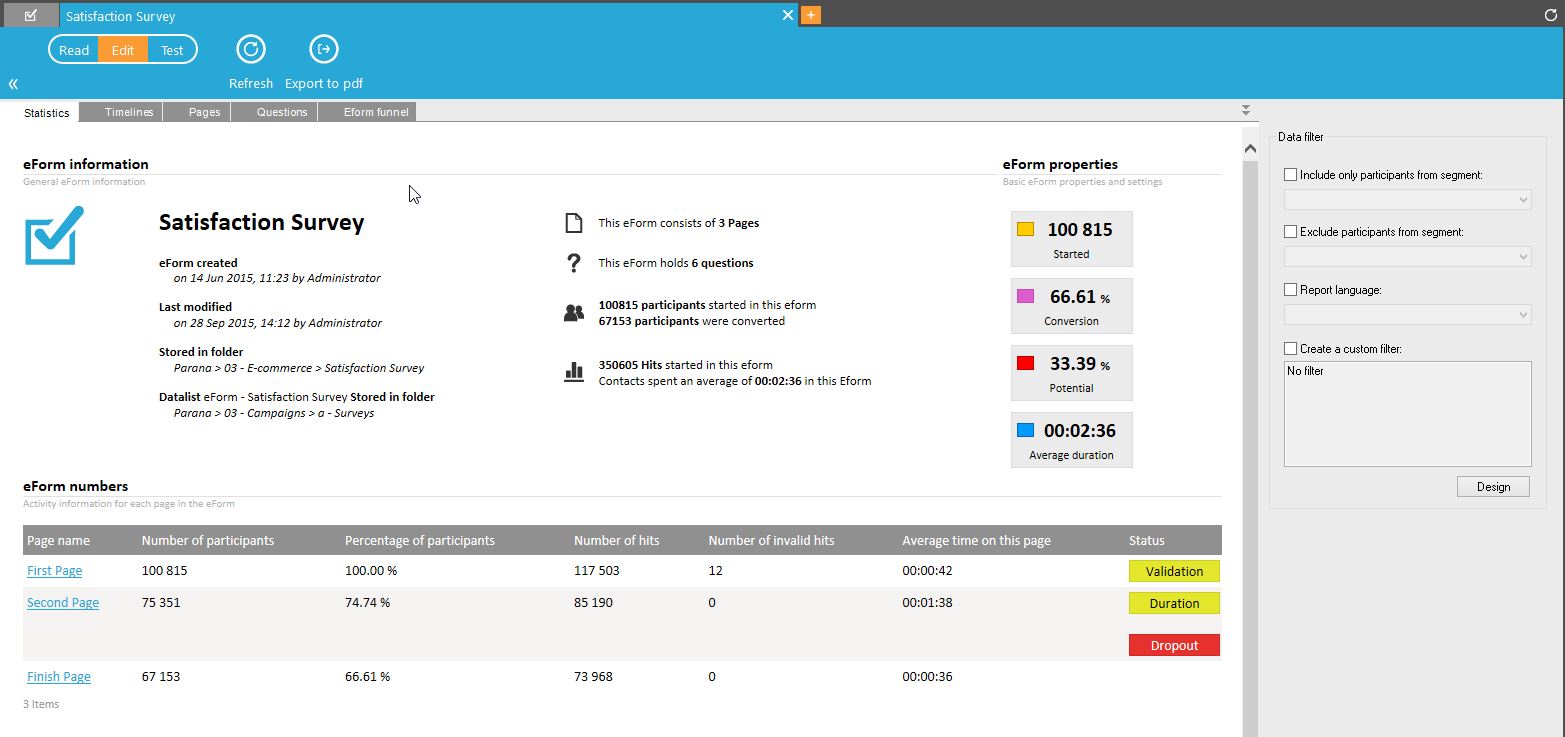Image resolution: width=1565 pixels, height=737 pixels.
Task: Toggle the Report language checkbox
Action: 1290,290
